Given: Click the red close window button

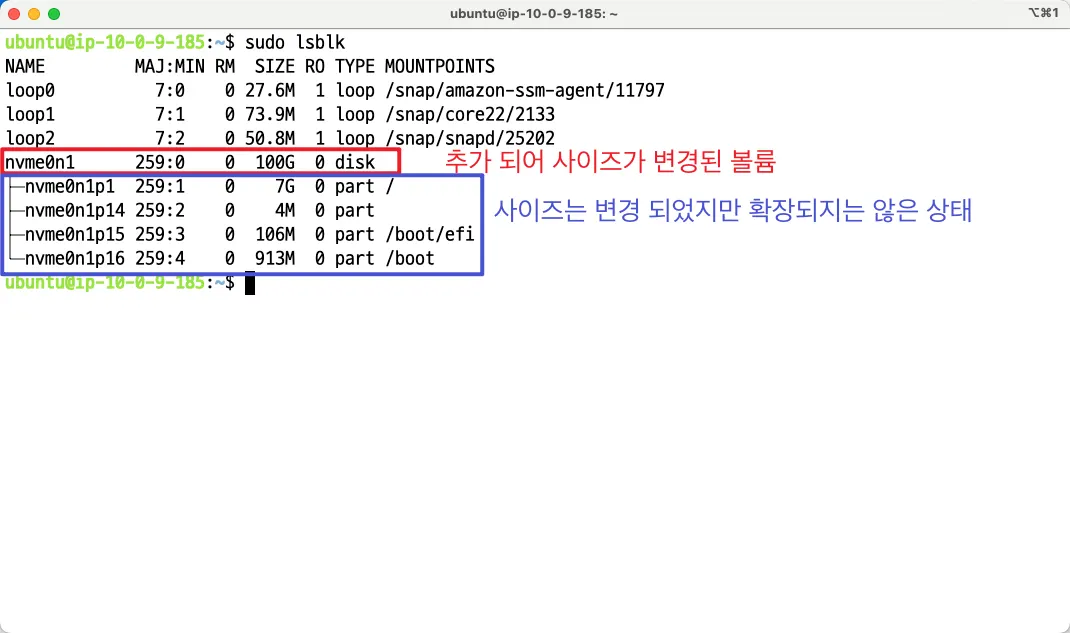Looking at the screenshot, I should pos(14,14).
